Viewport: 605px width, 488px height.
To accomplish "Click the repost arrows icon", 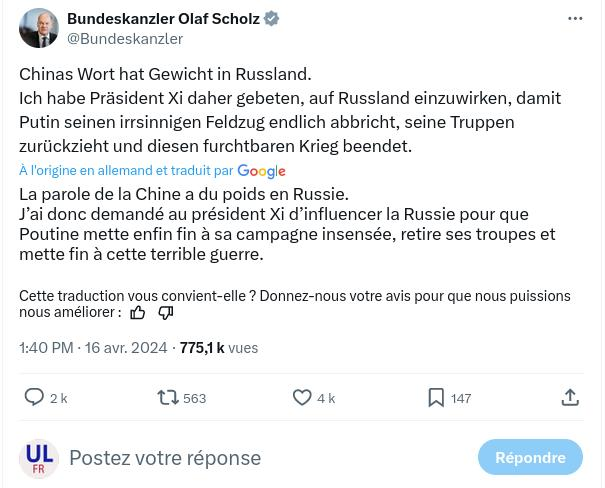I will point(167,397).
